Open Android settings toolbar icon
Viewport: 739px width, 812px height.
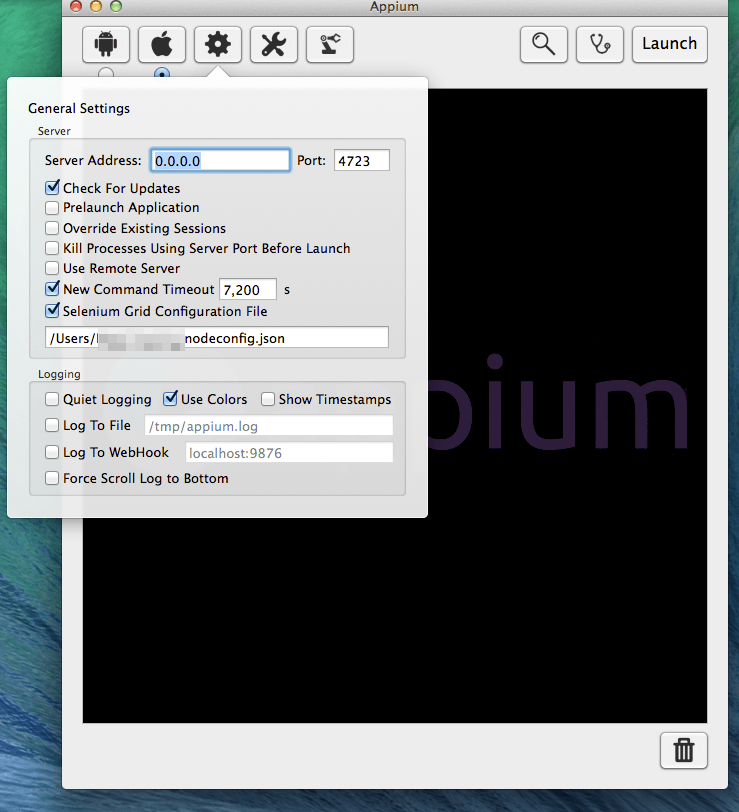(x=106, y=45)
